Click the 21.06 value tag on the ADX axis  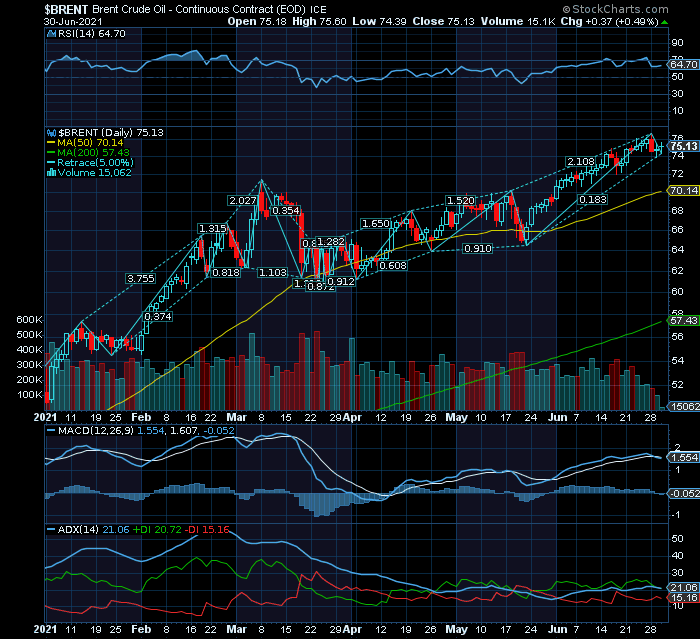[x=683, y=588]
